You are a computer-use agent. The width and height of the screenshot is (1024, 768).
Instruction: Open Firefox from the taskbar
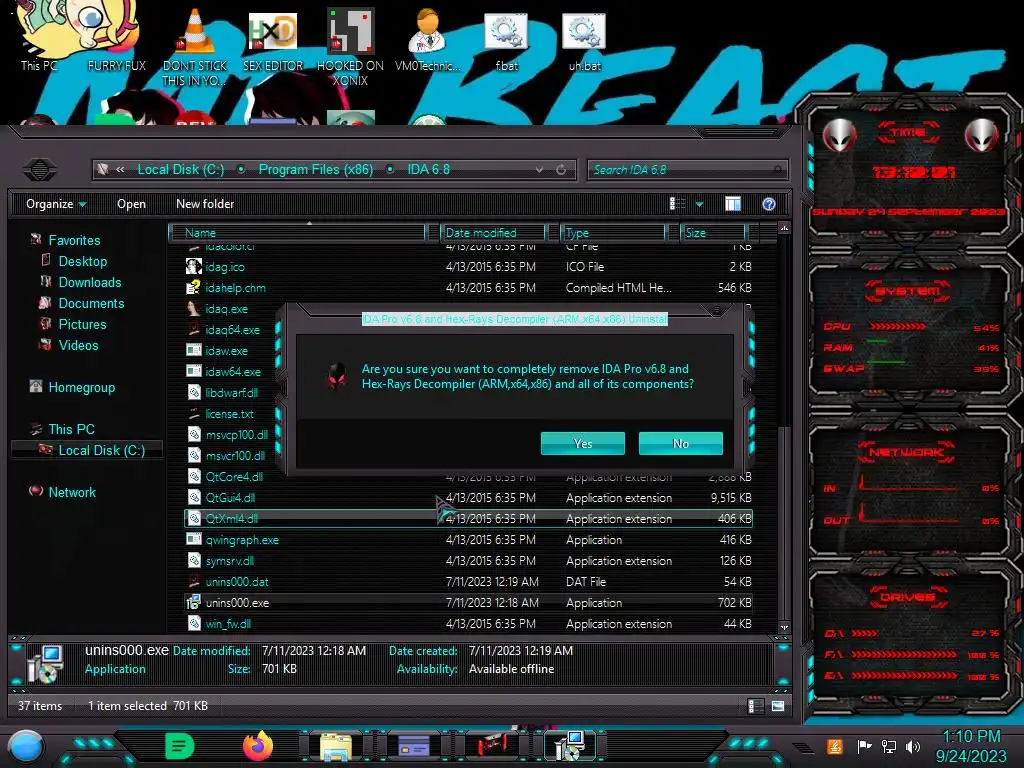(x=258, y=745)
